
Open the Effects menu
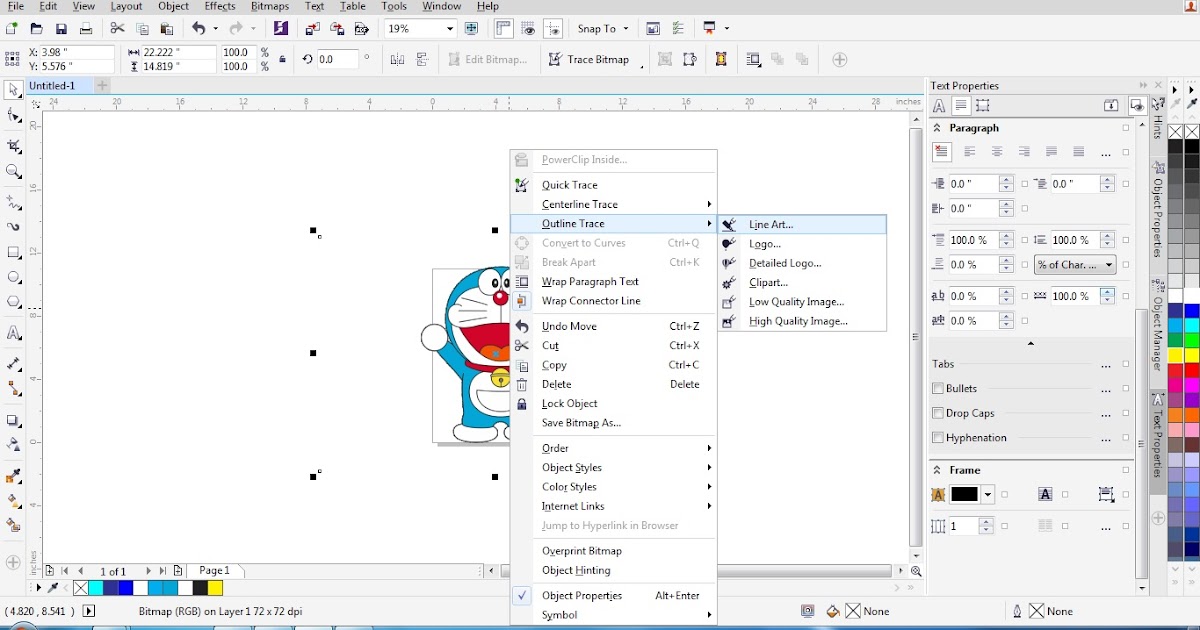[x=220, y=6]
